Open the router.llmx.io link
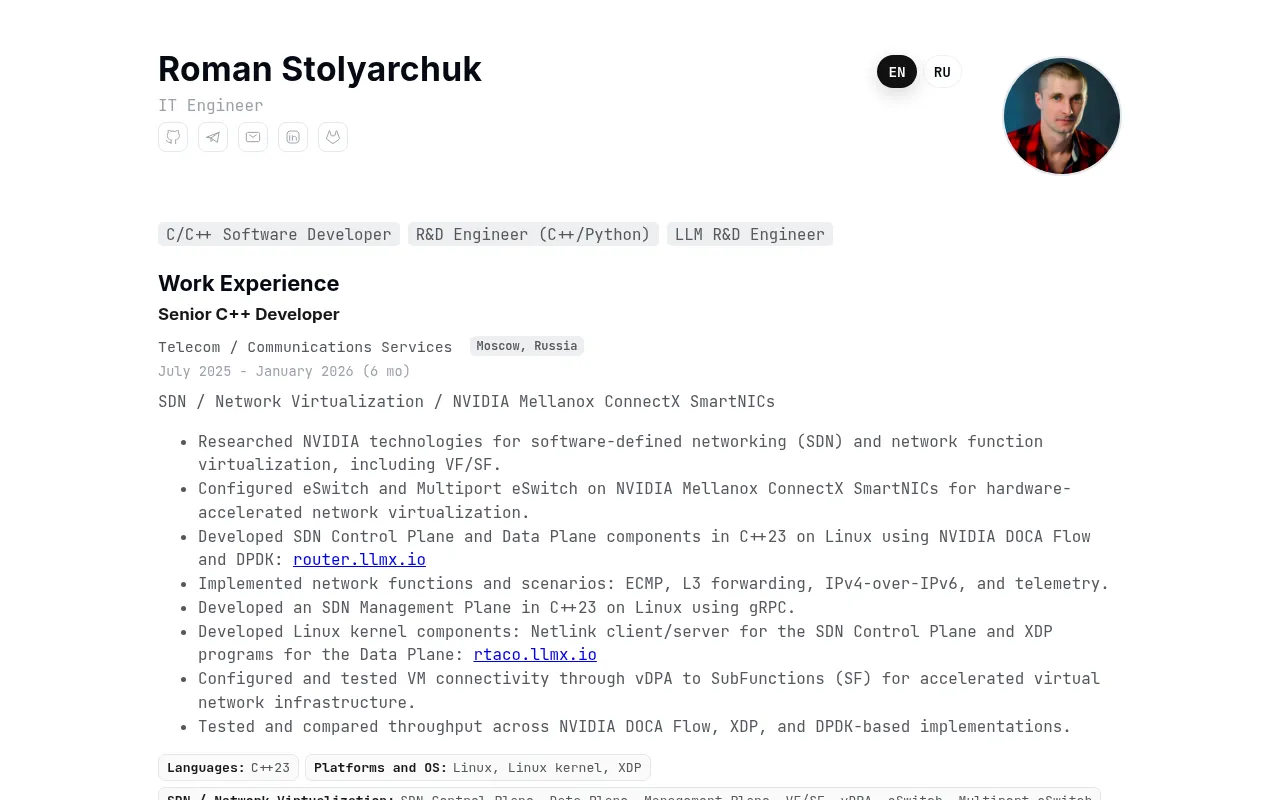The height and width of the screenshot is (800, 1280). coord(359,560)
